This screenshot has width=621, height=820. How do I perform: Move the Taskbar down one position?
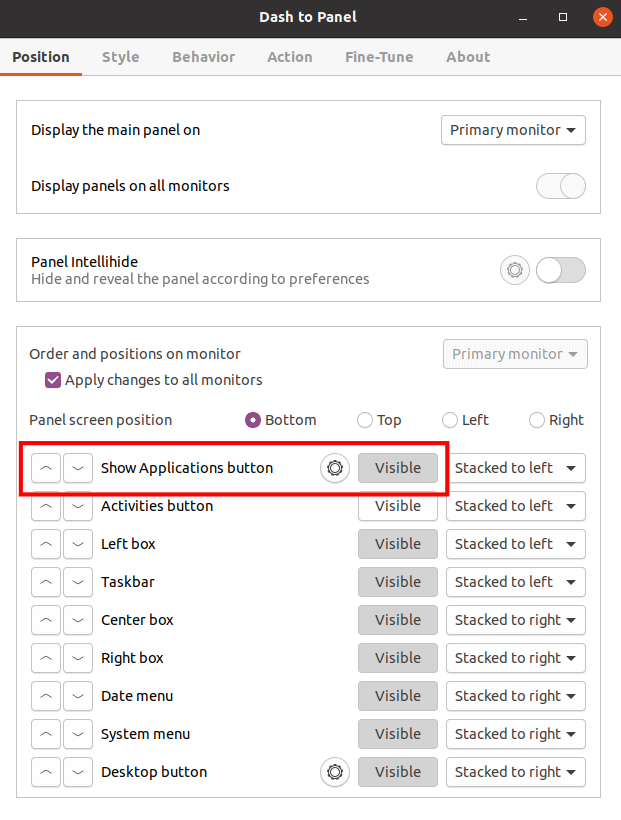pyautogui.click(x=77, y=582)
